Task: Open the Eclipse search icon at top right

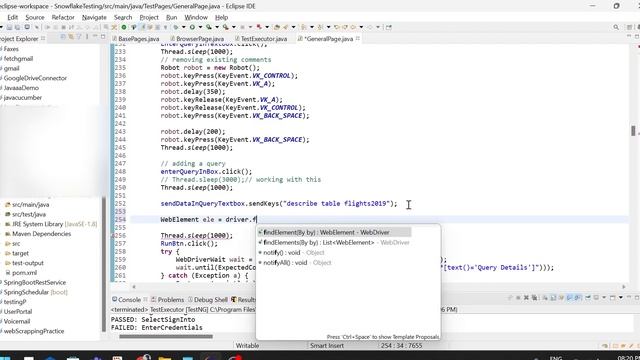Action: pos(616,27)
